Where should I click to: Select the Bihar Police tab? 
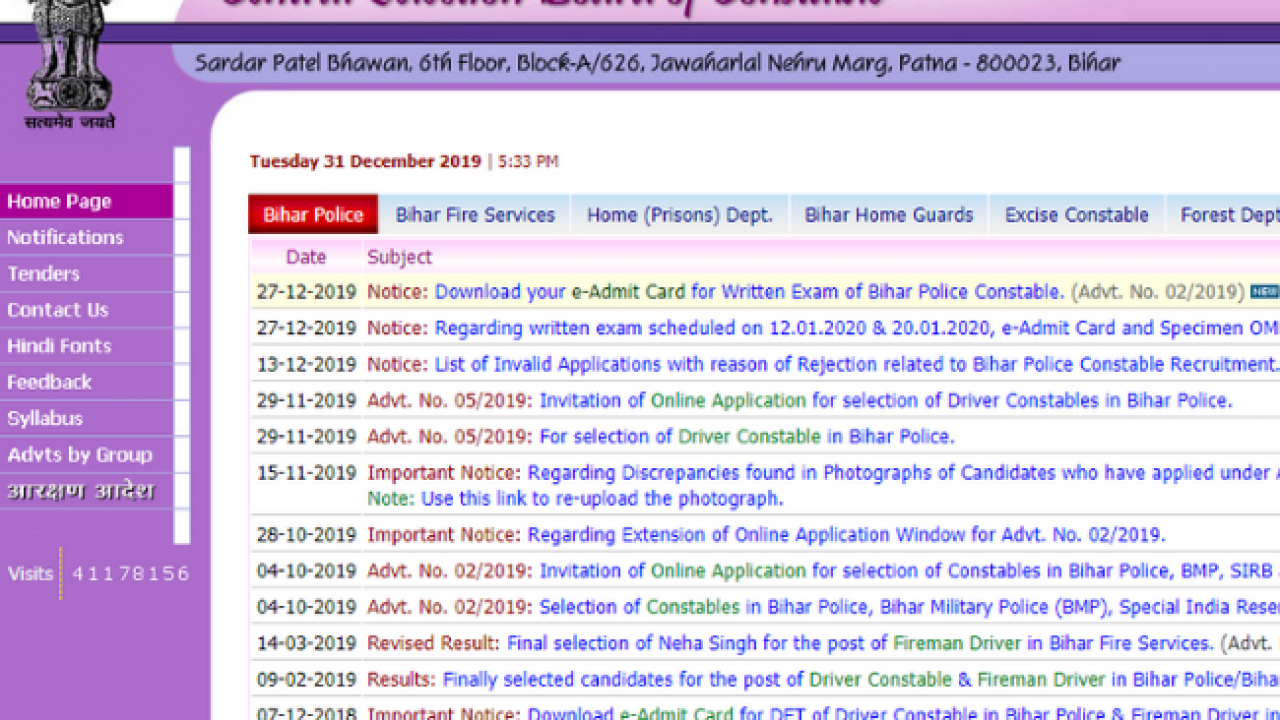coord(313,215)
